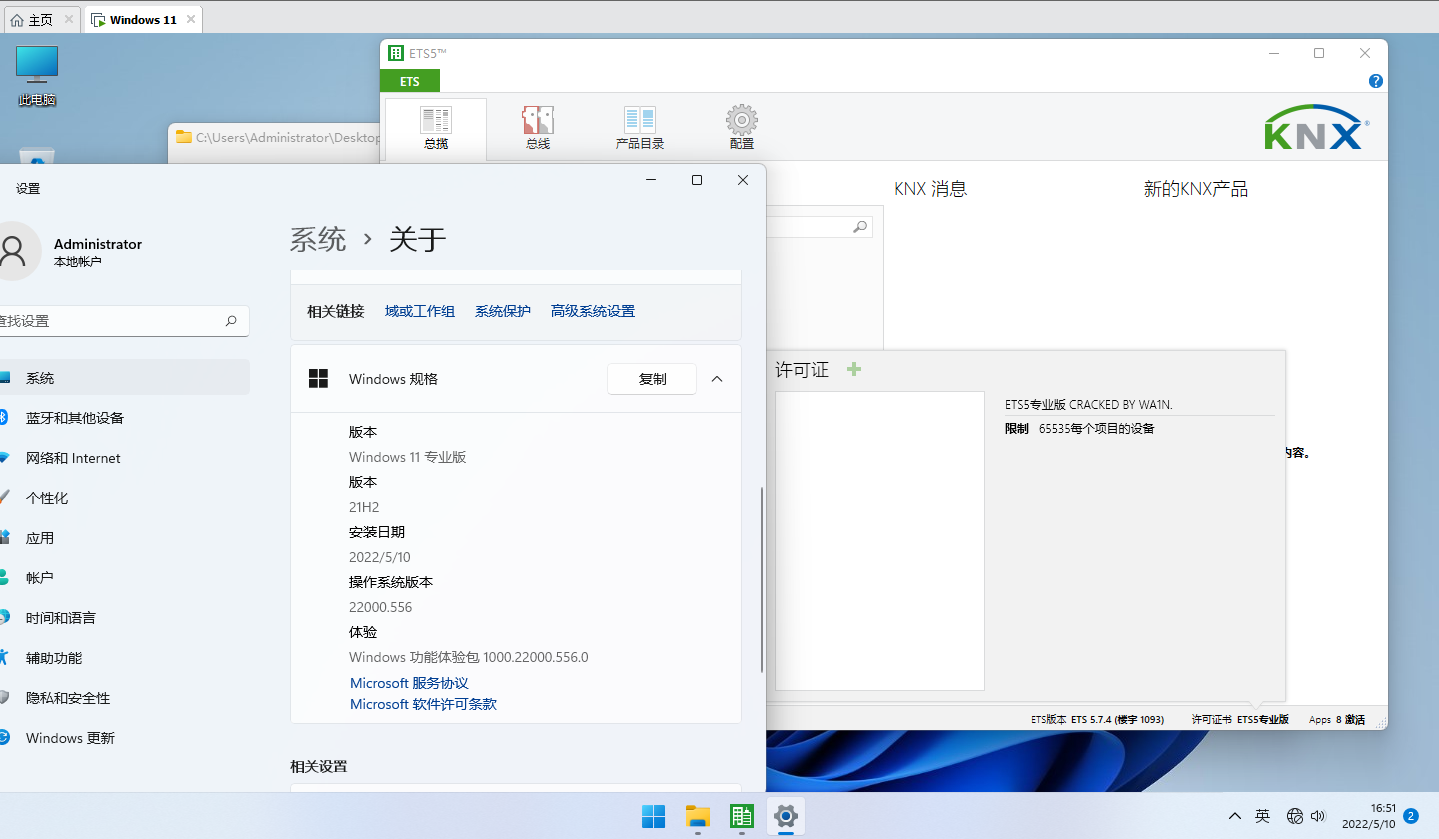The image size is (1439, 839).
Task: Select the 此电脑 desktop icon
Action: 37,76
